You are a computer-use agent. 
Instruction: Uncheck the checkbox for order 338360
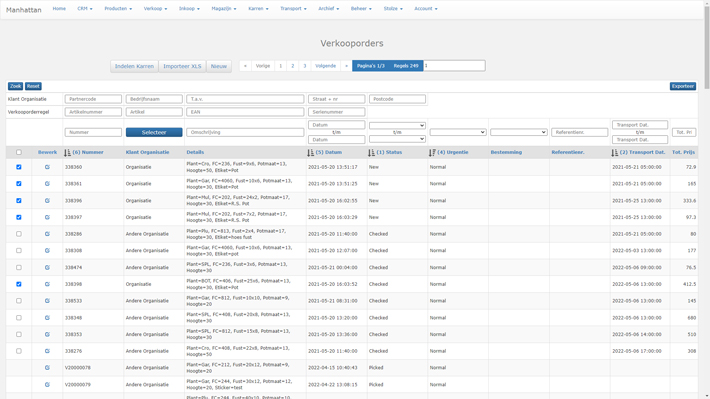(19, 167)
